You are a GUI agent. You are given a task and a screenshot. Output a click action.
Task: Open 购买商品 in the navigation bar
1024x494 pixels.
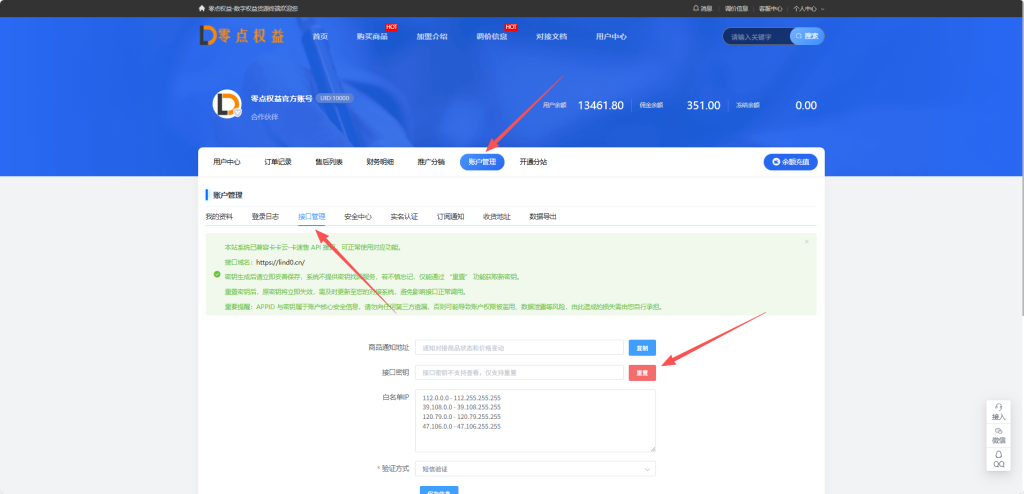[371, 36]
